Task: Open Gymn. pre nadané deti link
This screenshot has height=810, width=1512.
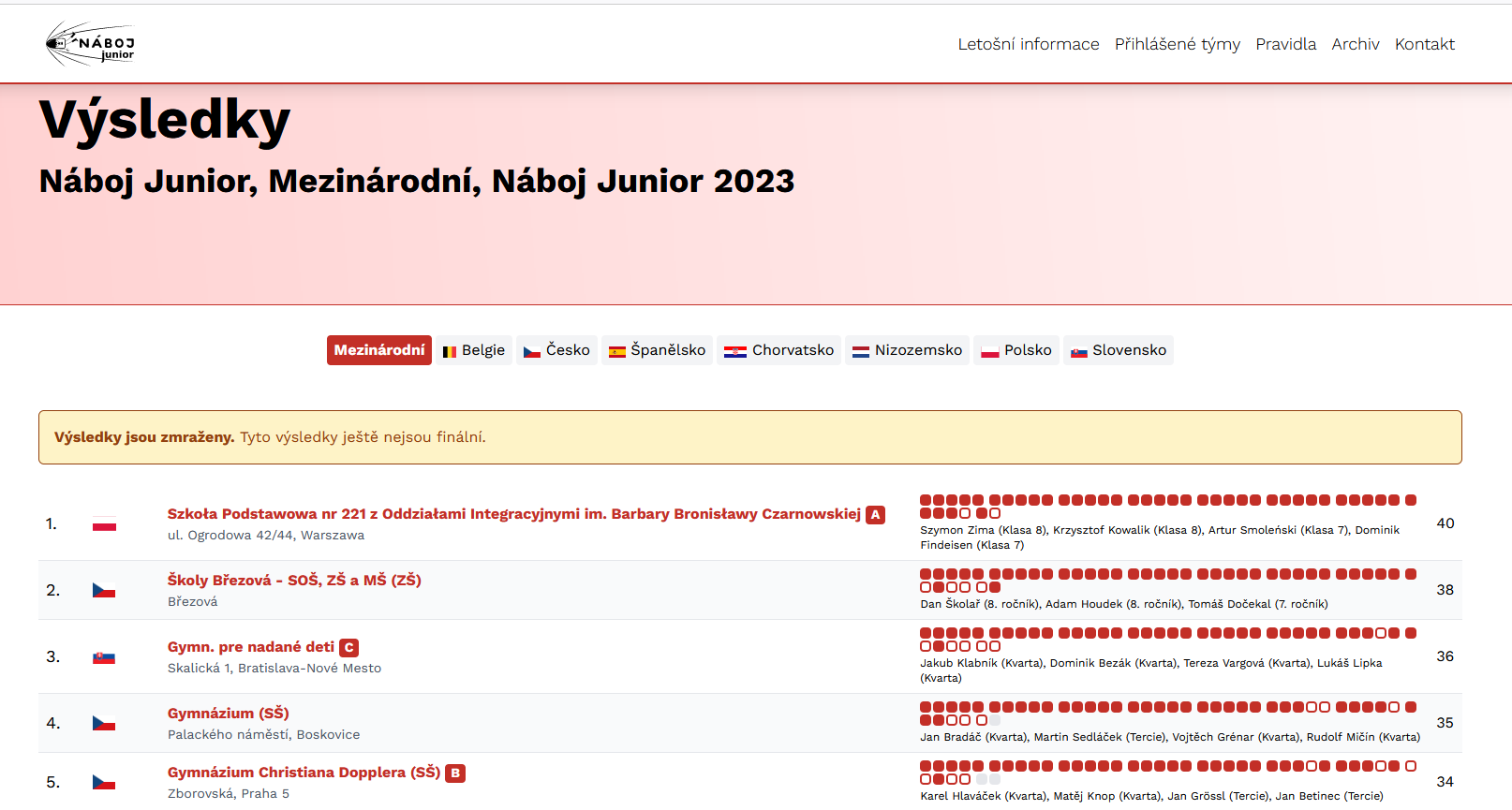Action: [x=251, y=647]
